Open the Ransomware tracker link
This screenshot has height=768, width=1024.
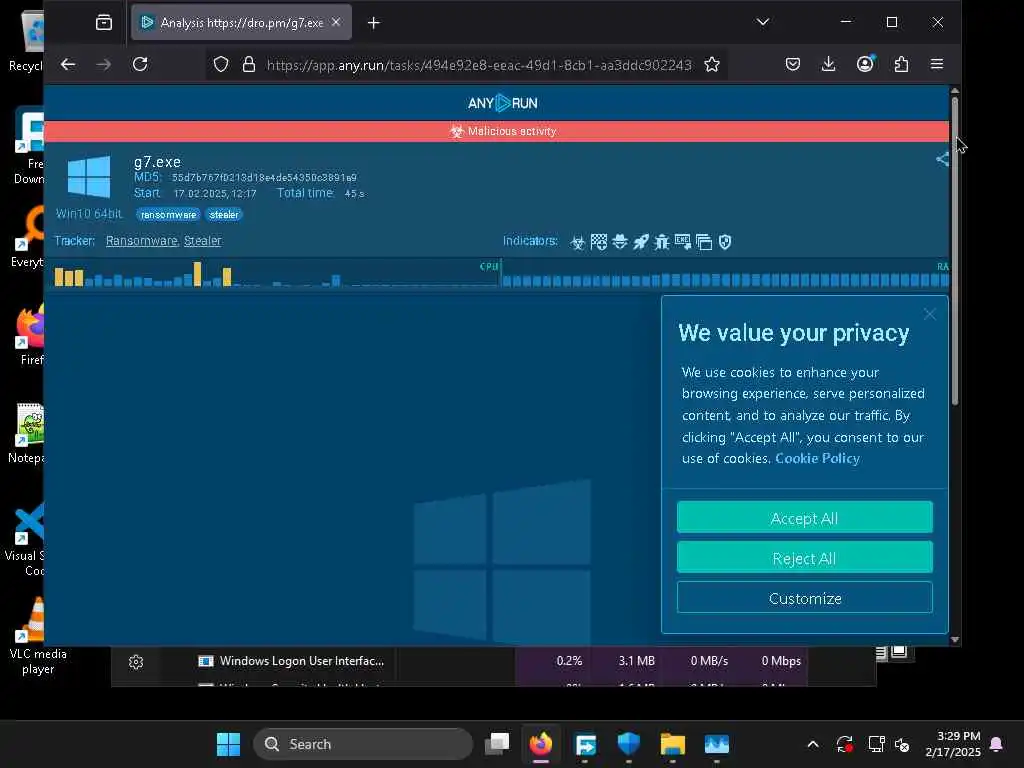(x=142, y=241)
